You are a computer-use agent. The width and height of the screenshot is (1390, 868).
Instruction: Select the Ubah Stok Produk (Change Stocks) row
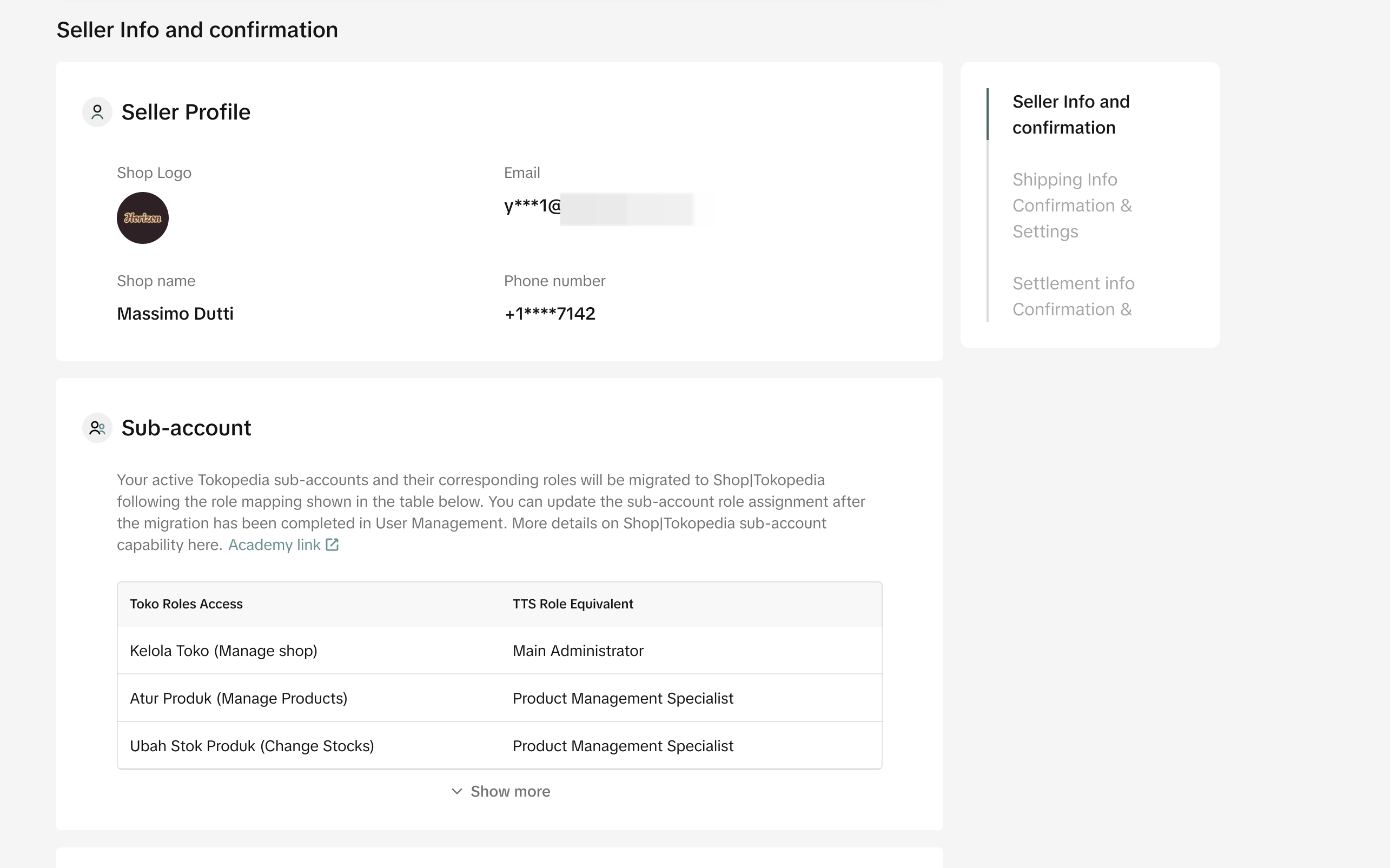(x=251, y=746)
